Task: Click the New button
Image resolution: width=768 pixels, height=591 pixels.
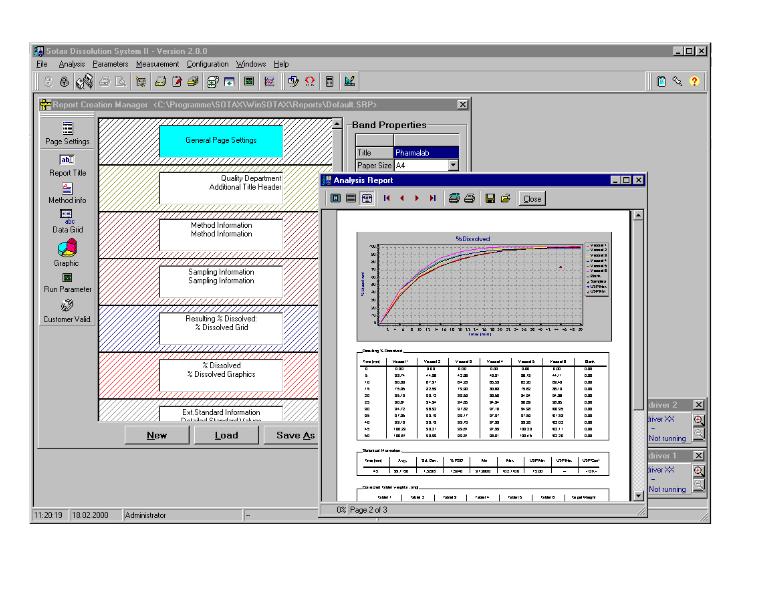Action: pos(155,435)
